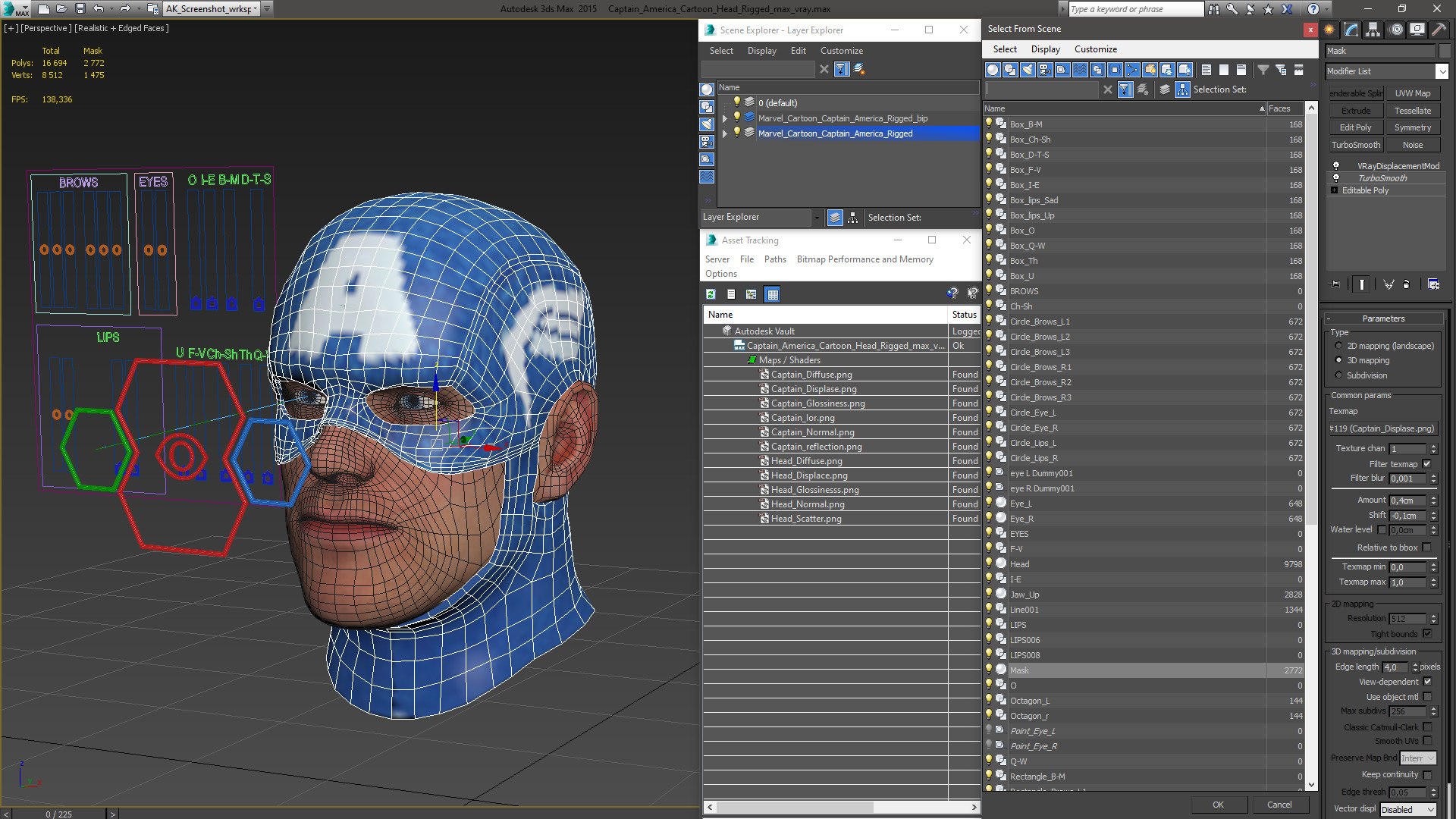Viewport: 1456px width, 819px height.
Task: Open Bitmap Performance and Memory menu
Action: (x=864, y=259)
